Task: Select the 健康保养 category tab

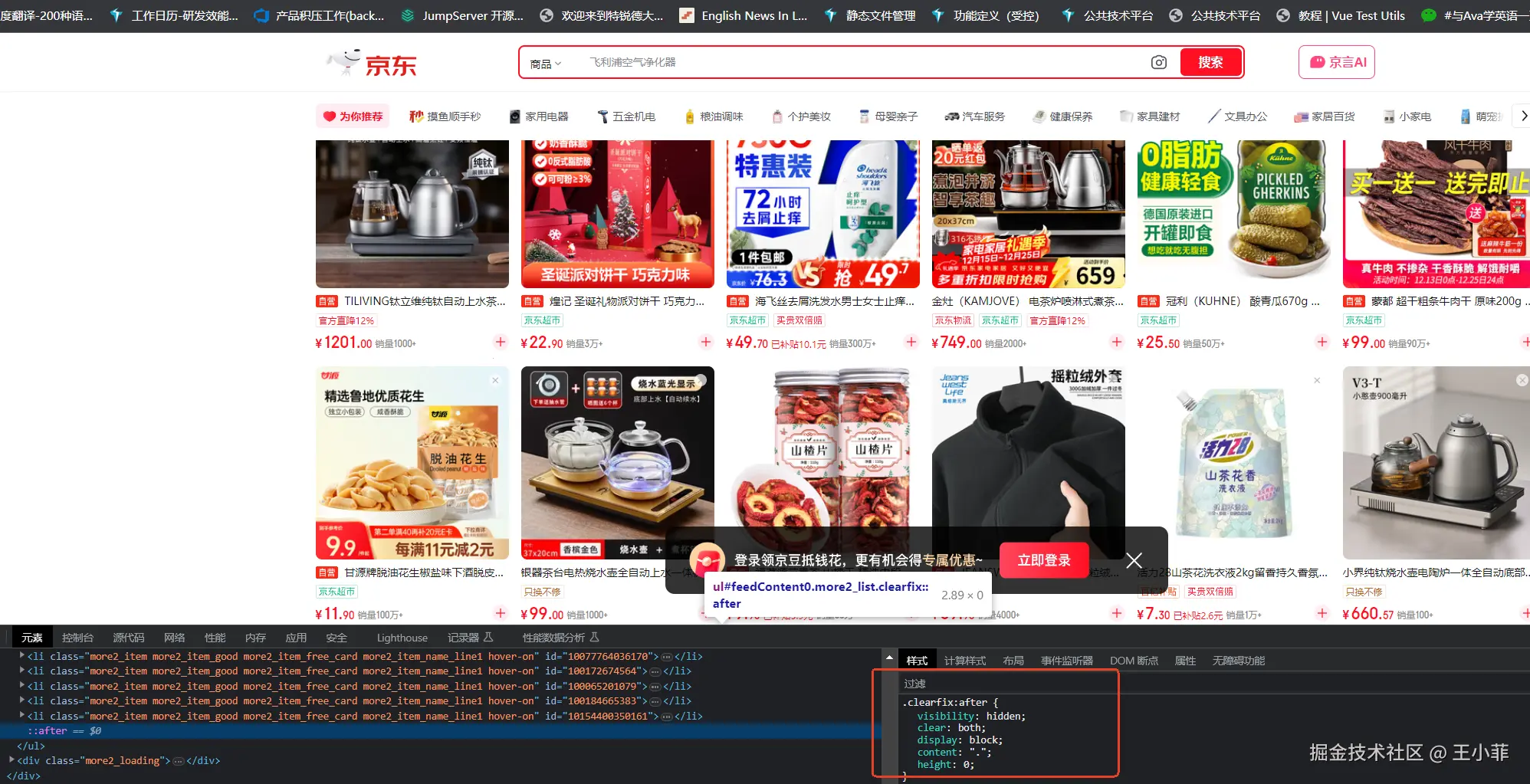Action: click(x=1062, y=116)
